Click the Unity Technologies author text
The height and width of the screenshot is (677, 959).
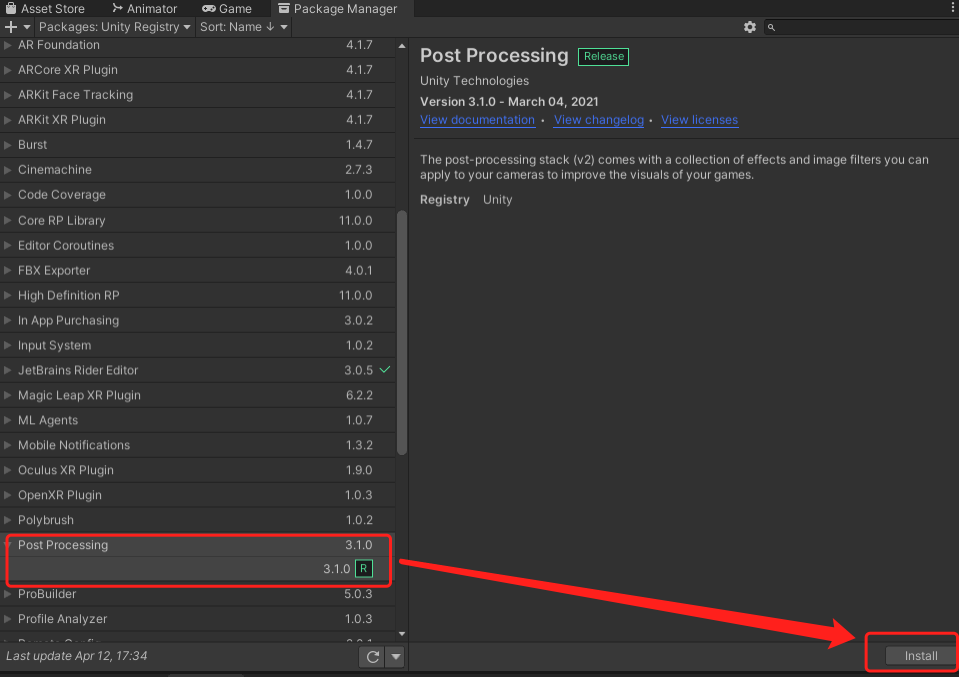coord(474,81)
